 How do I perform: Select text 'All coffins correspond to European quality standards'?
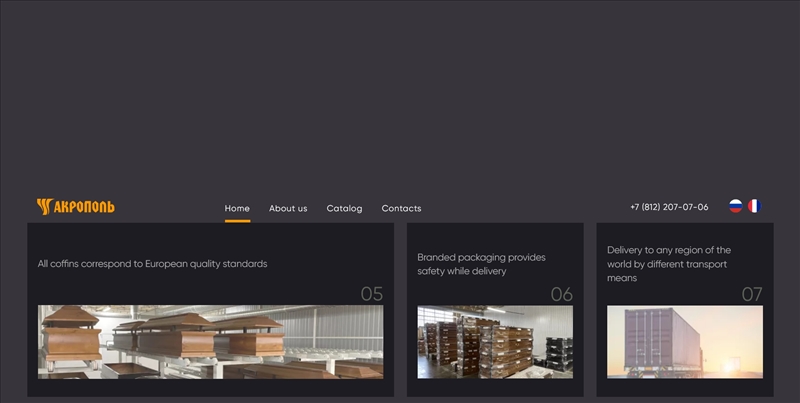click(153, 264)
